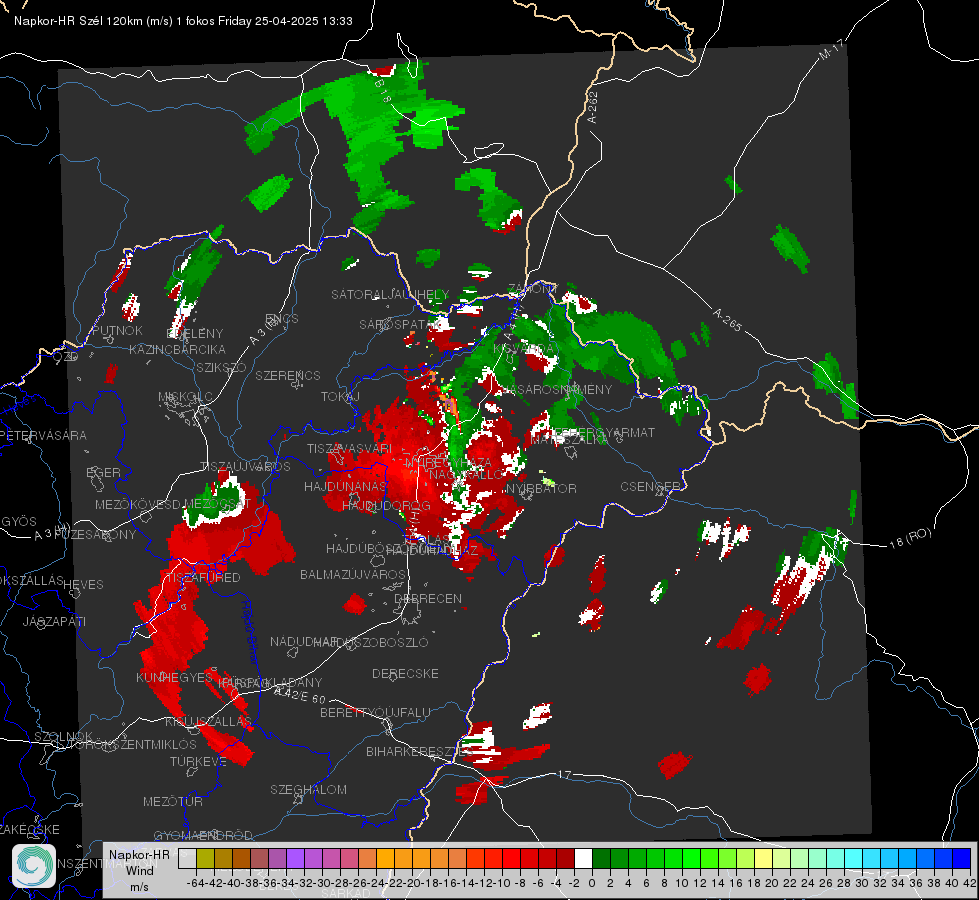
Task: Pick the white legend swatch between -2 and 0
Action: 583,859
